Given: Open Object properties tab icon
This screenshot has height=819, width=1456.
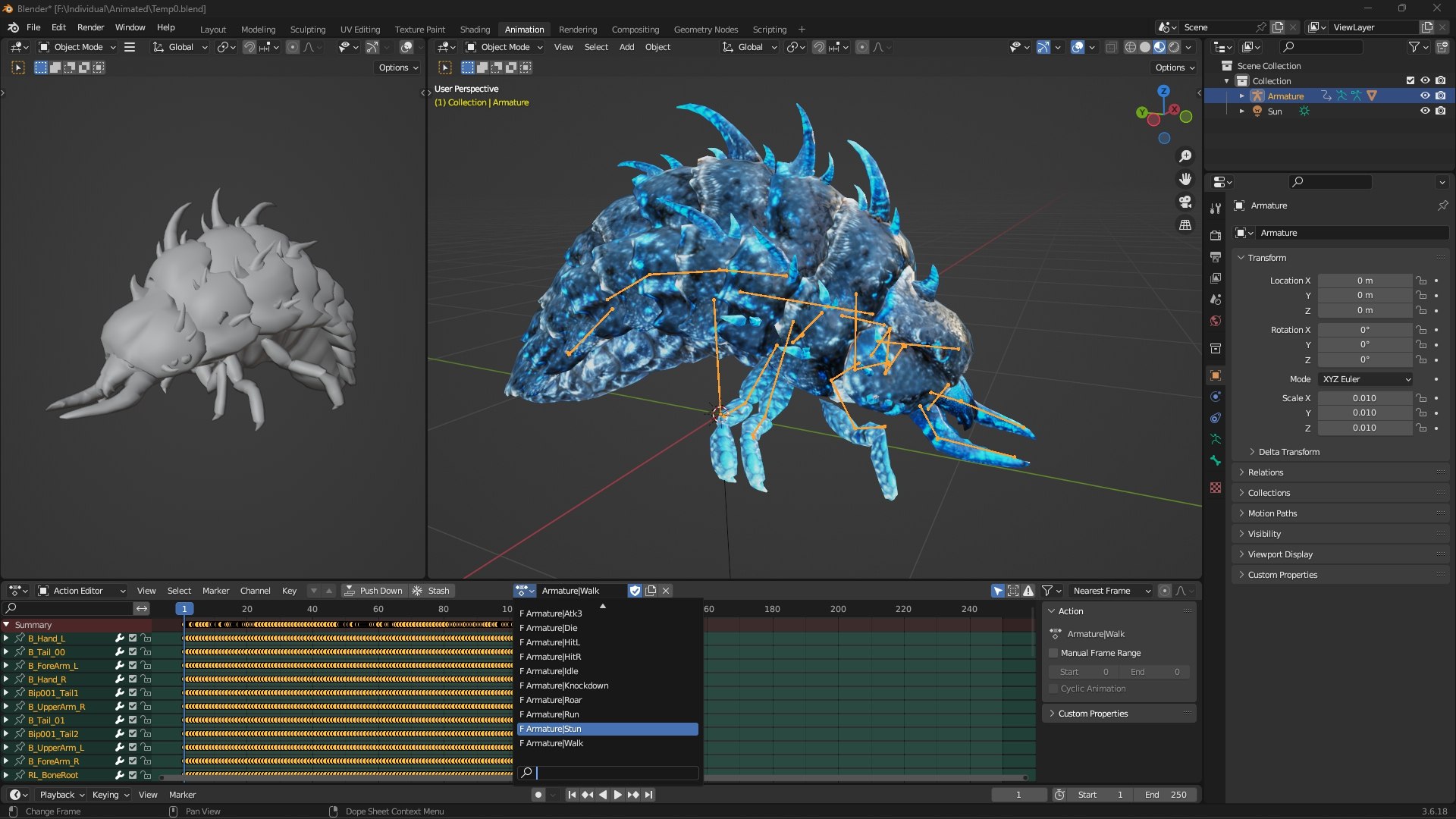Looking at the screenshot, I should (1216, 375).
